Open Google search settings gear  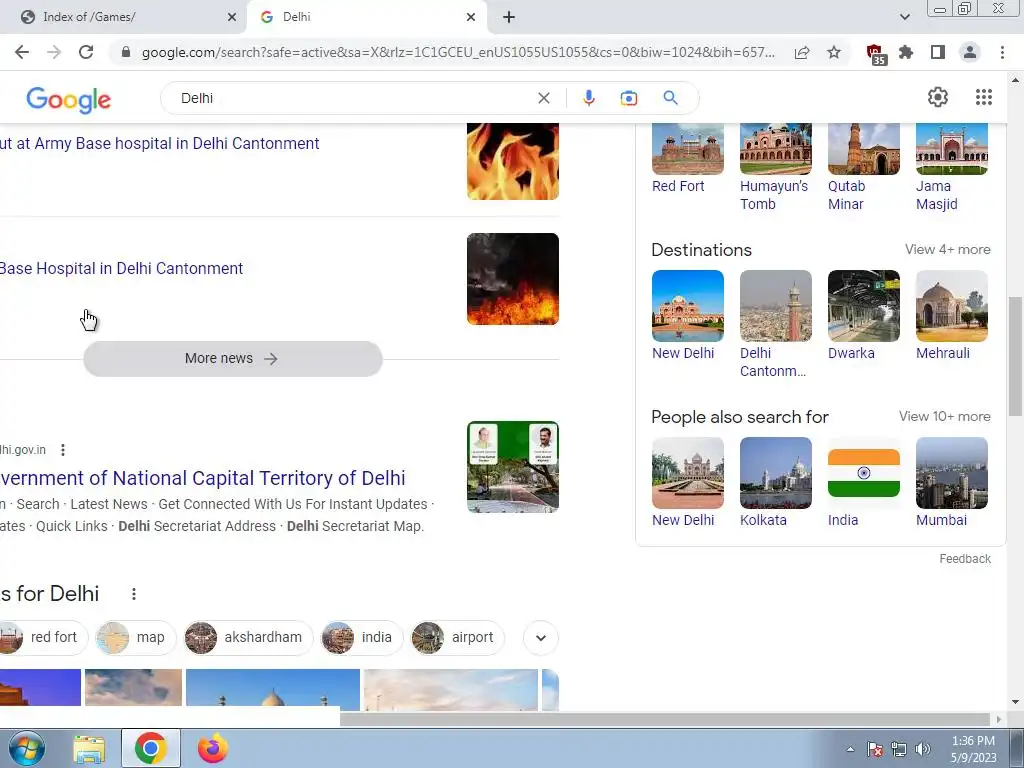click(x=938, y=97)
